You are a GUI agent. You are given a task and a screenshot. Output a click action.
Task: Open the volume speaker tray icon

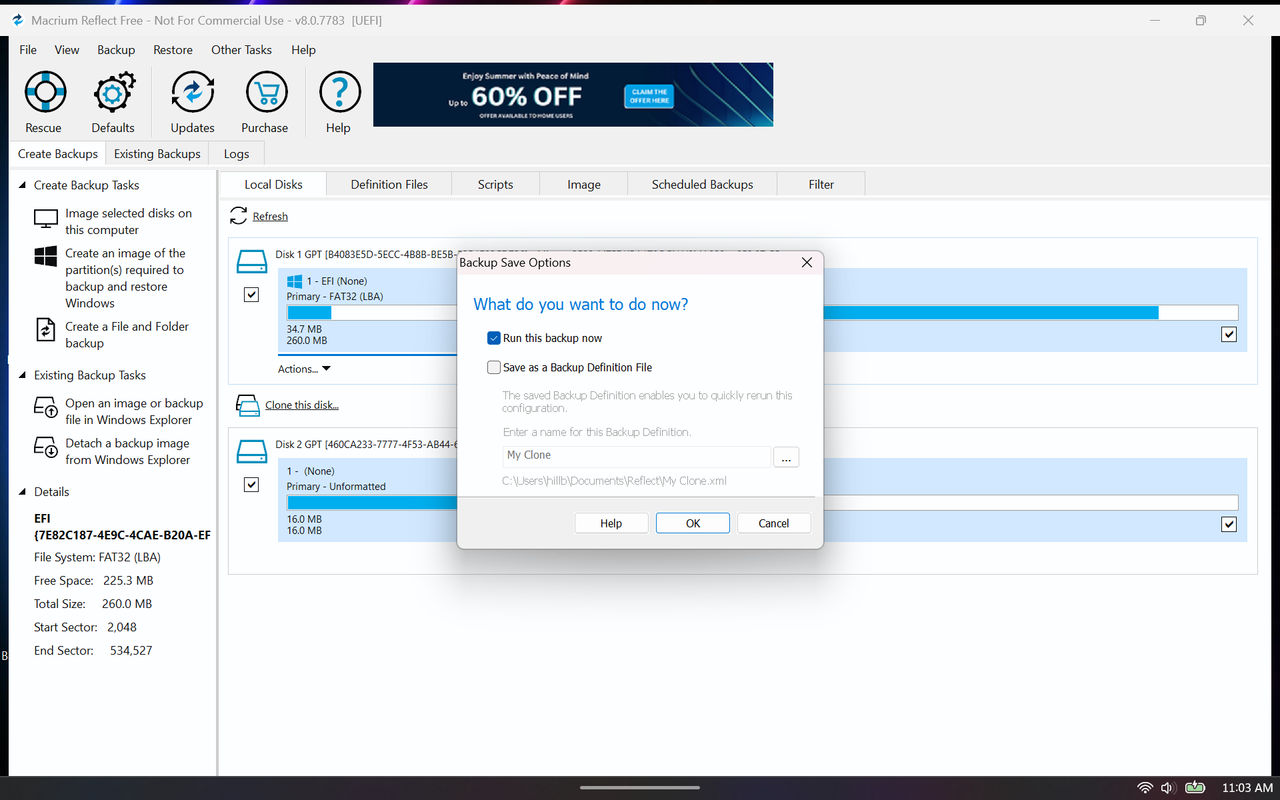click(x=1167, y=788)
